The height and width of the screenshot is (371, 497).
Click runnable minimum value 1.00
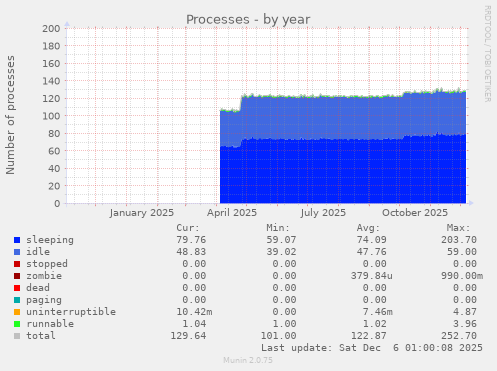coord(284,324)
